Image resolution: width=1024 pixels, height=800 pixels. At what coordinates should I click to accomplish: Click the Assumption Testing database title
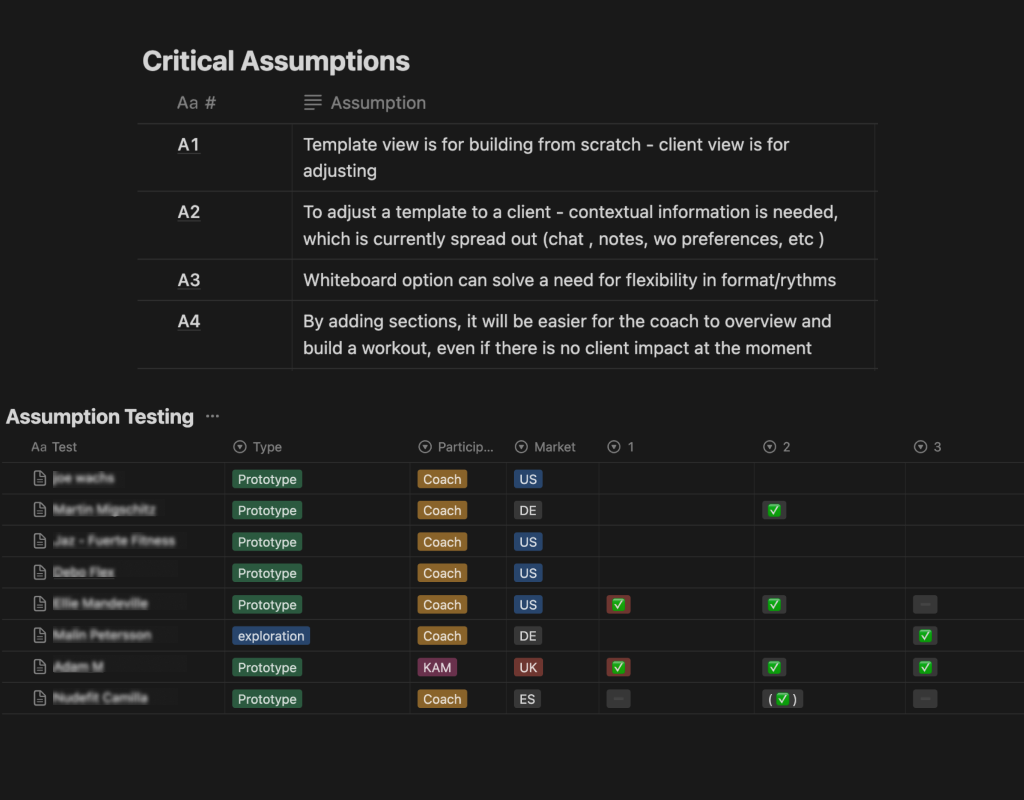click(x=100, y=416)
